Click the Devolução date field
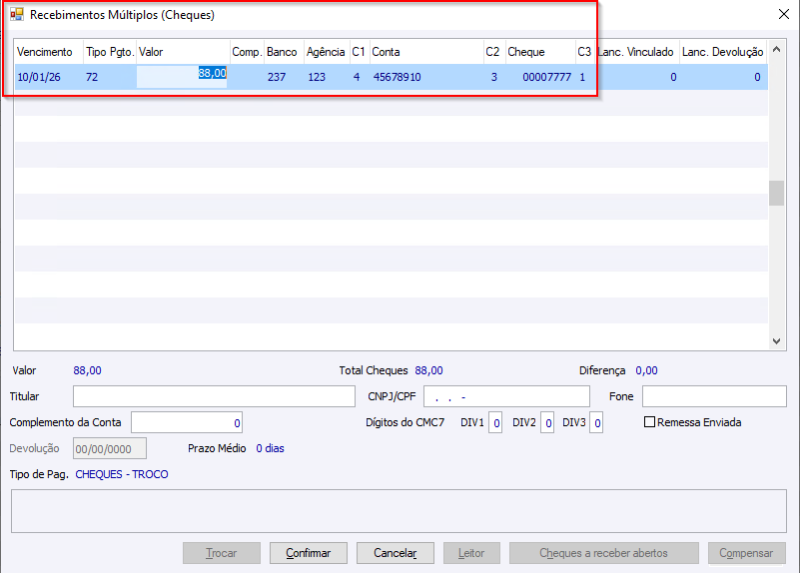This screenshot has height=573, width=800. [x=110, y=449]
